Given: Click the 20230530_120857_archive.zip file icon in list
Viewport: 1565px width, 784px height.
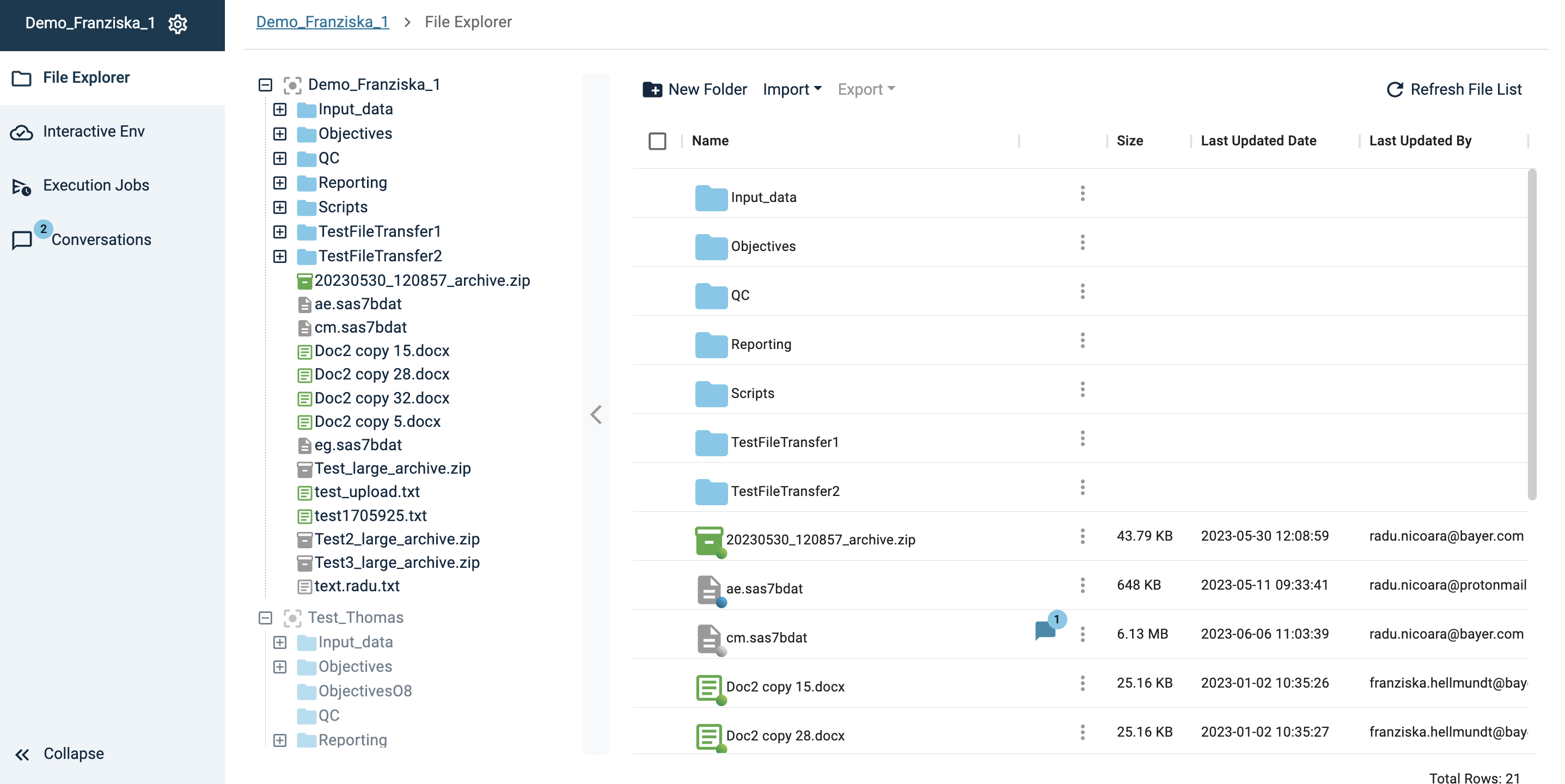Looking at the screenshot, I should [708, 540].
